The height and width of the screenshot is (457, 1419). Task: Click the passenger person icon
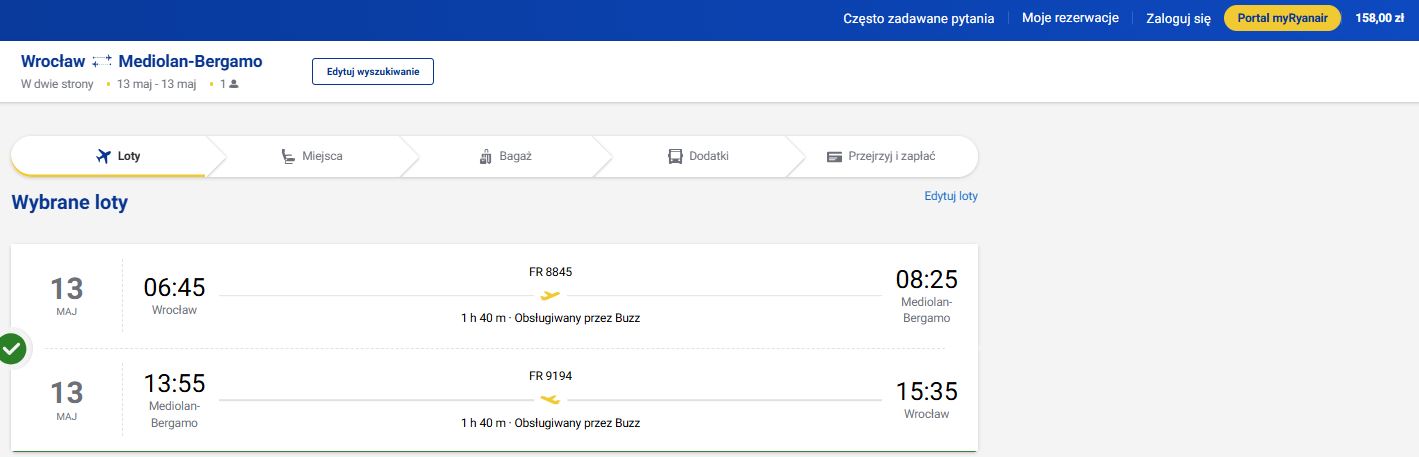tap(234, 84)
